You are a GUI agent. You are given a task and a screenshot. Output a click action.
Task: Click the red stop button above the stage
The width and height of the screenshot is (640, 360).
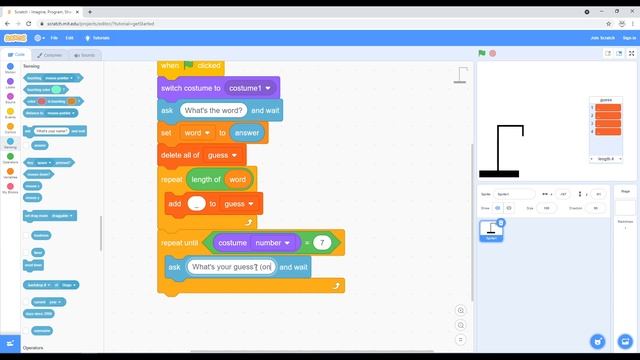tap(493, 53)
